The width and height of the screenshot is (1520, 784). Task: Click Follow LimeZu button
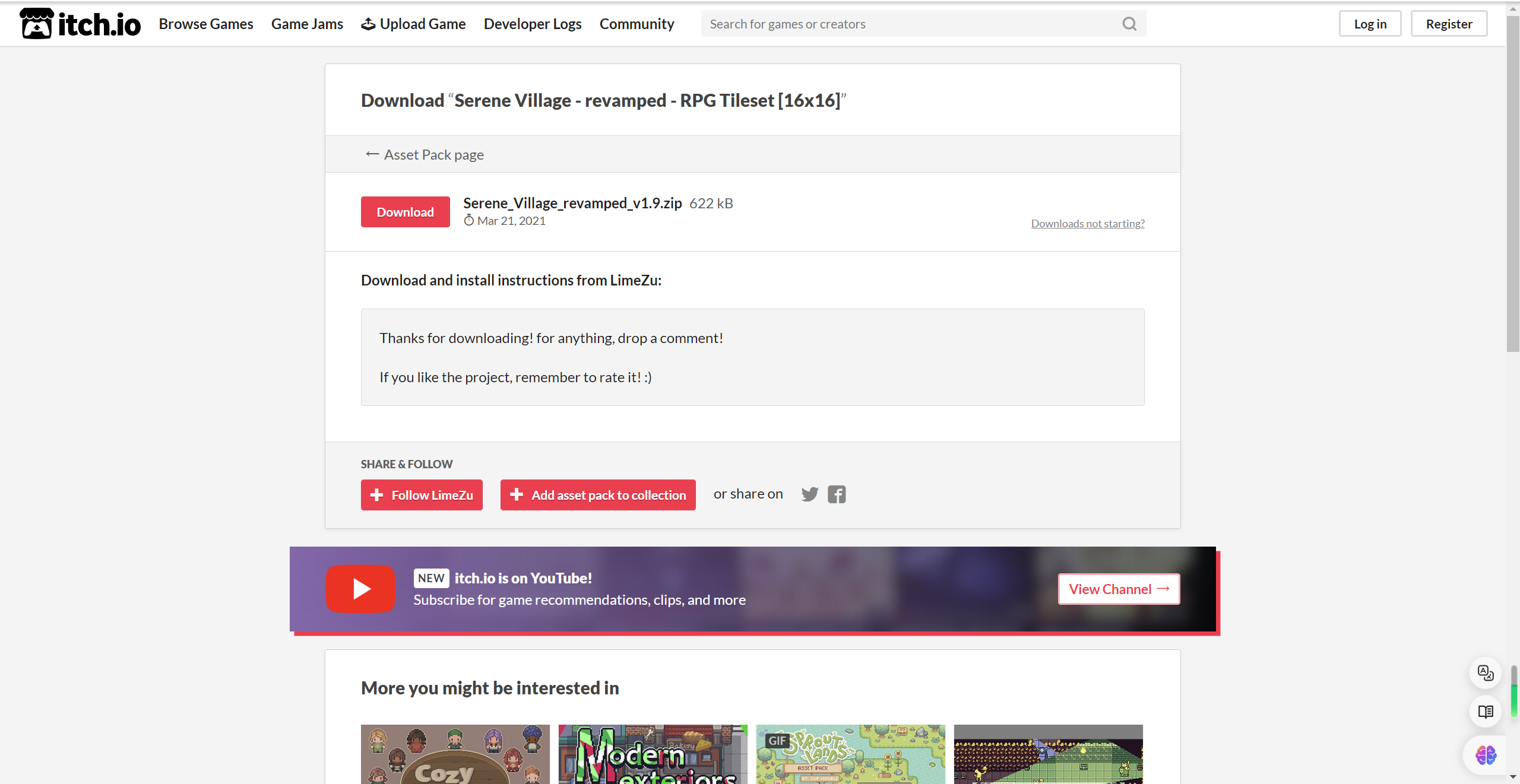422,495
